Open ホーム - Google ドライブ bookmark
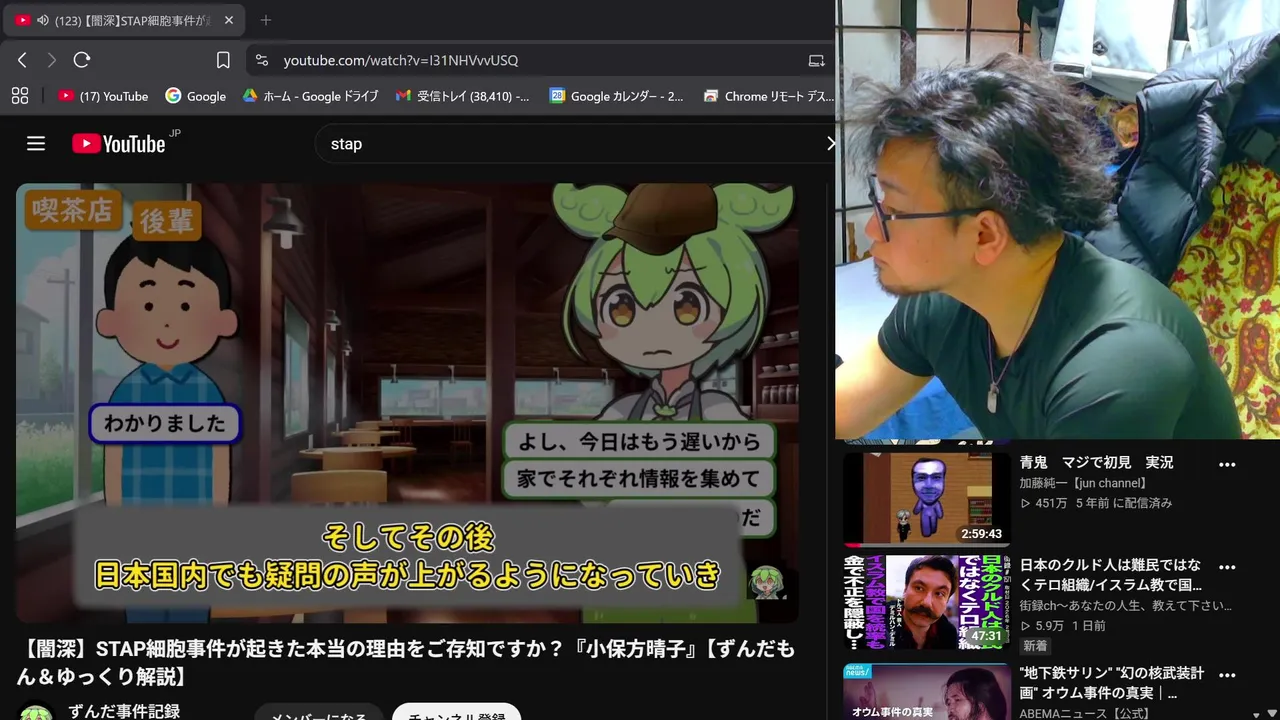Image resolution: width=1280 pixels, height=720 pixels. point(310,96)
